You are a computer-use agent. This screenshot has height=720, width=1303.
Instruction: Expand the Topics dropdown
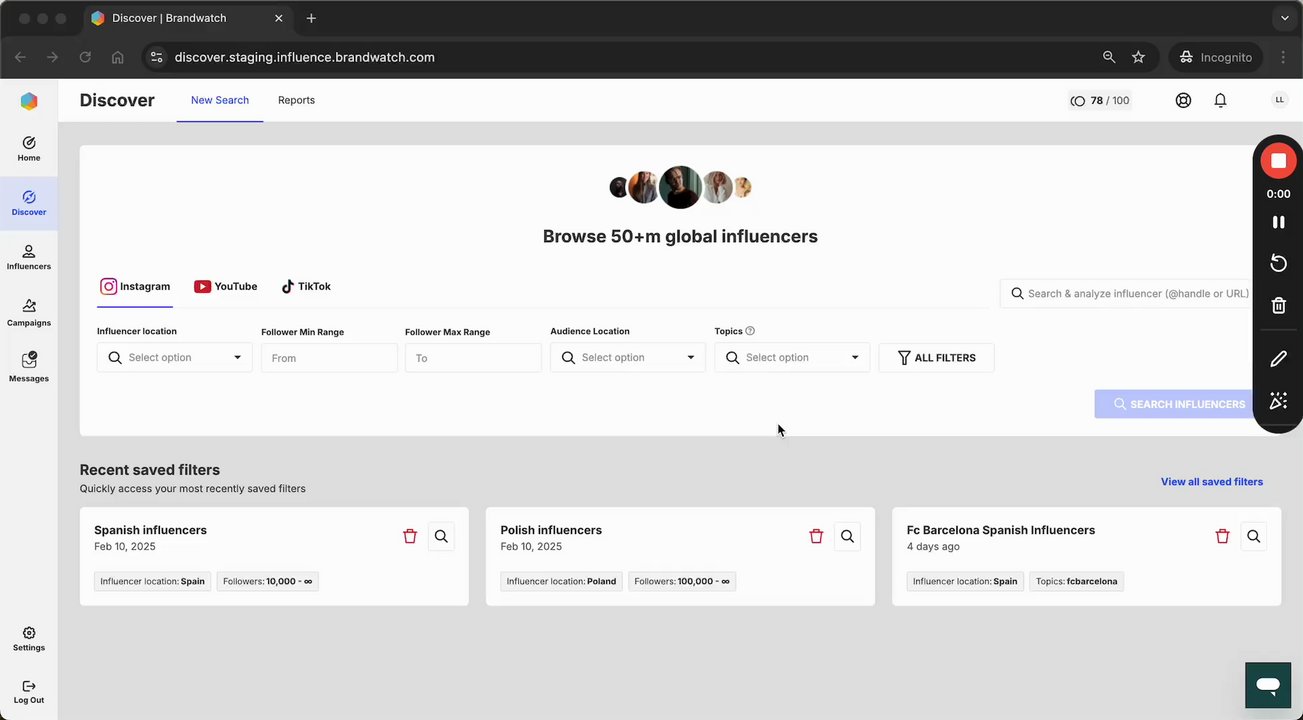(x=792, y=357)
